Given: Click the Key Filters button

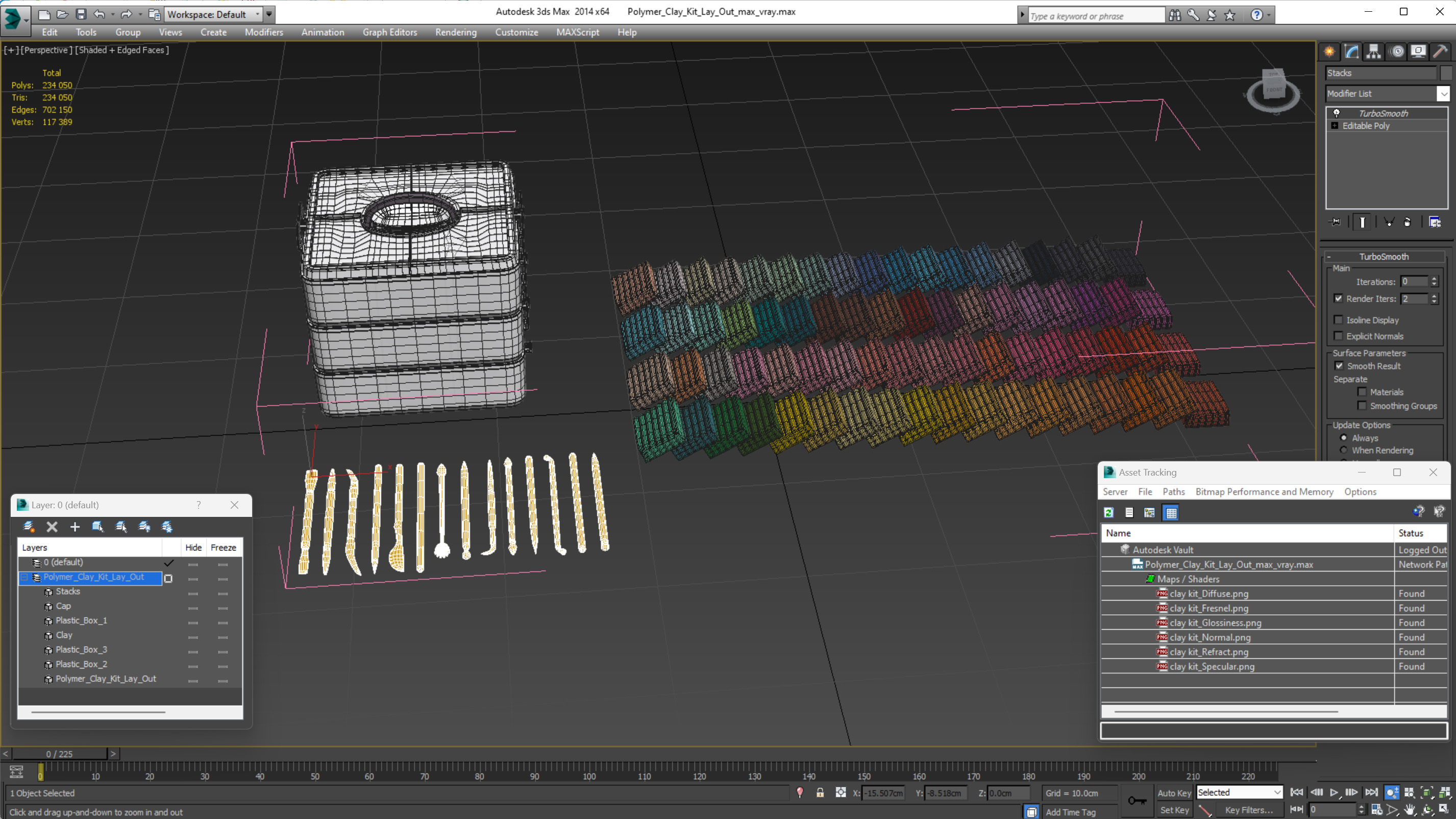Looking at the screenshot, I should coord(1249,810).
